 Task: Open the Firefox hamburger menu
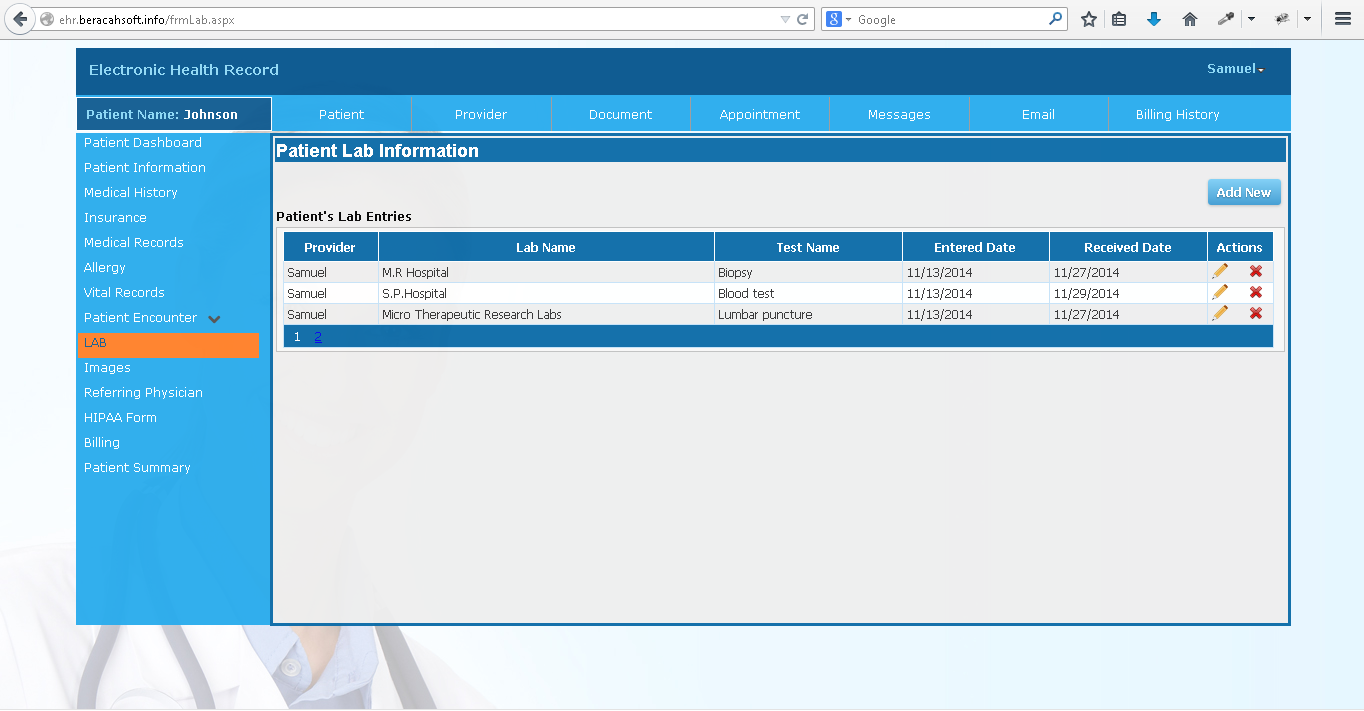pyautogui.click(x=1343, y=19)
